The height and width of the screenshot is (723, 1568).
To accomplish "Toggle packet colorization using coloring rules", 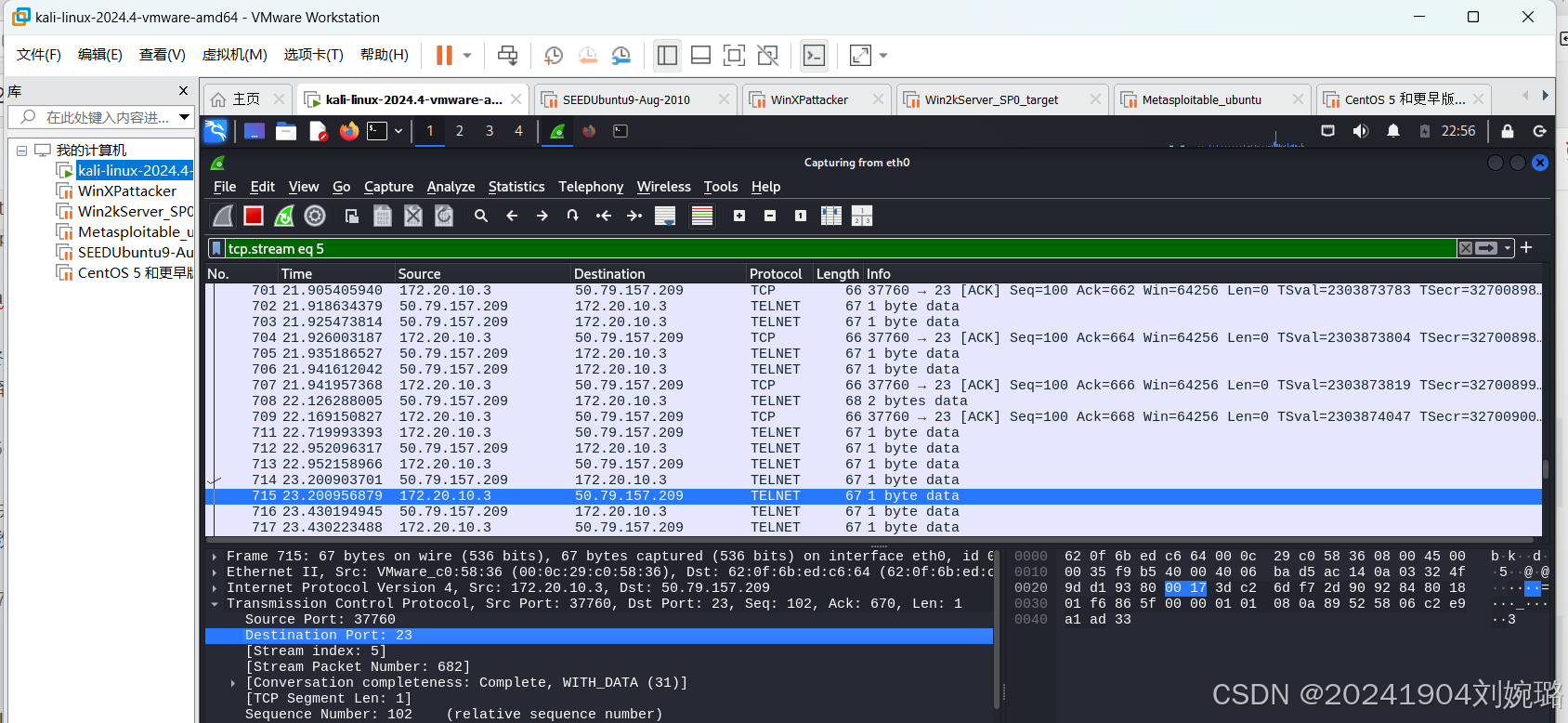I will 702,216.
